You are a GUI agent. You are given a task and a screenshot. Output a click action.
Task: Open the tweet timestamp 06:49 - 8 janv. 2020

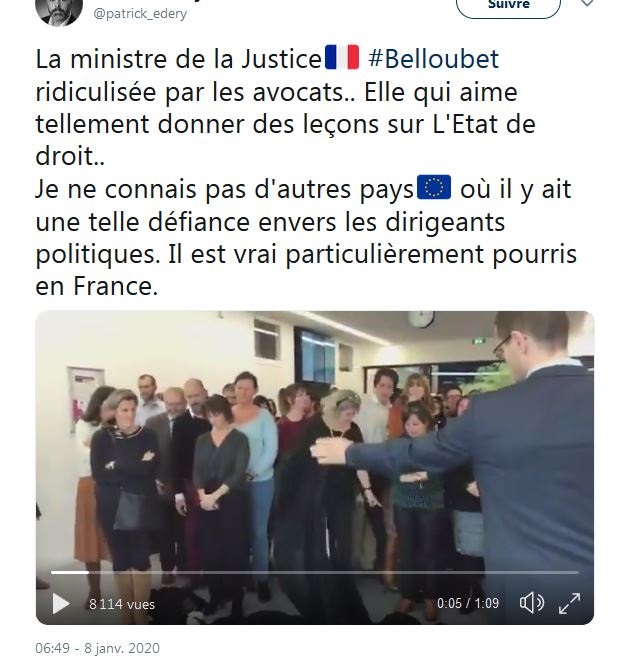[97, 648]
